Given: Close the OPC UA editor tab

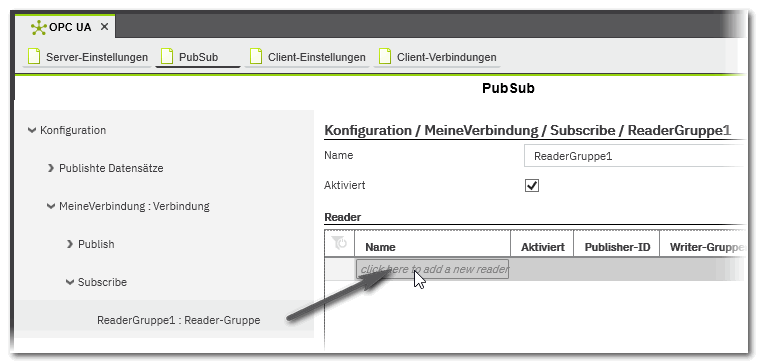Looking at the screenshot, I should (105, 27).
